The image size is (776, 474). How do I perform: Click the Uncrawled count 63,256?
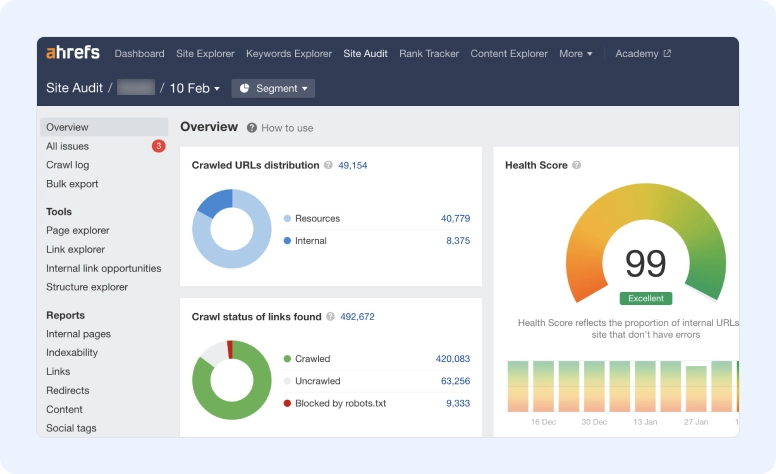point(455,381)
